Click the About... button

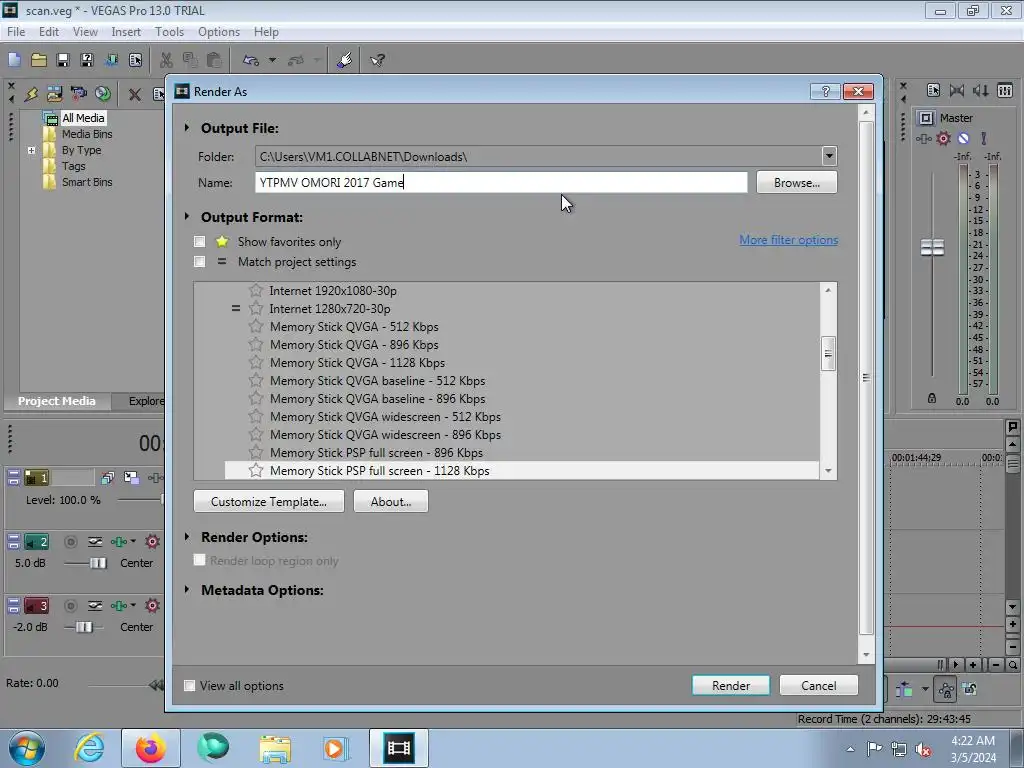click(391, 502)
